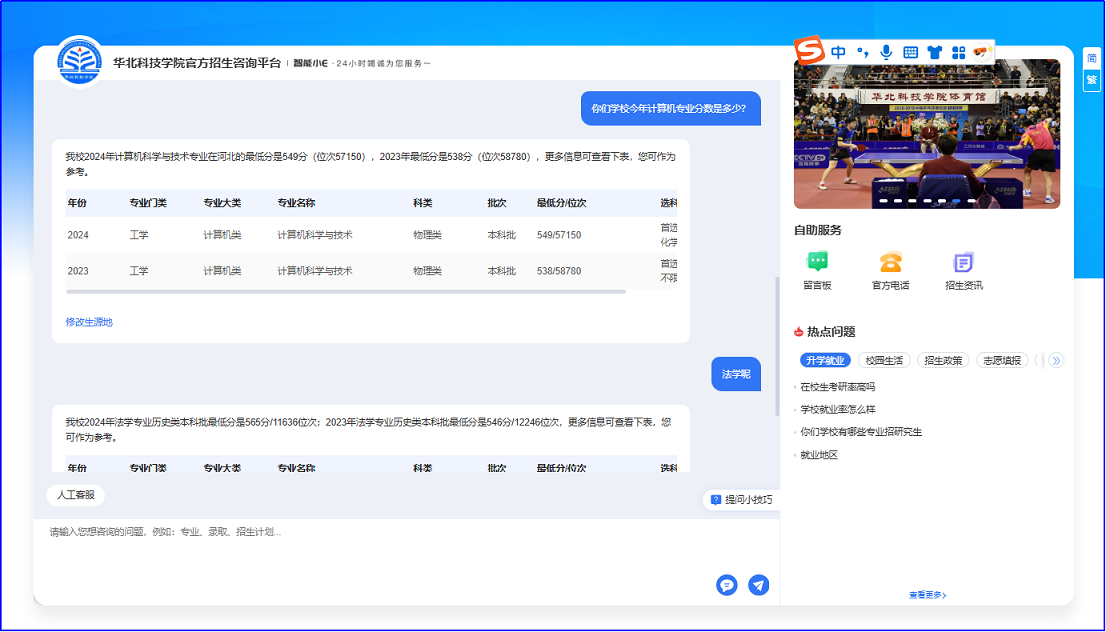Image resolution: width=1106 pixels, height=632 pixels.
Task: Click the 人工客服 button
Action: click(x=75, y=494)
